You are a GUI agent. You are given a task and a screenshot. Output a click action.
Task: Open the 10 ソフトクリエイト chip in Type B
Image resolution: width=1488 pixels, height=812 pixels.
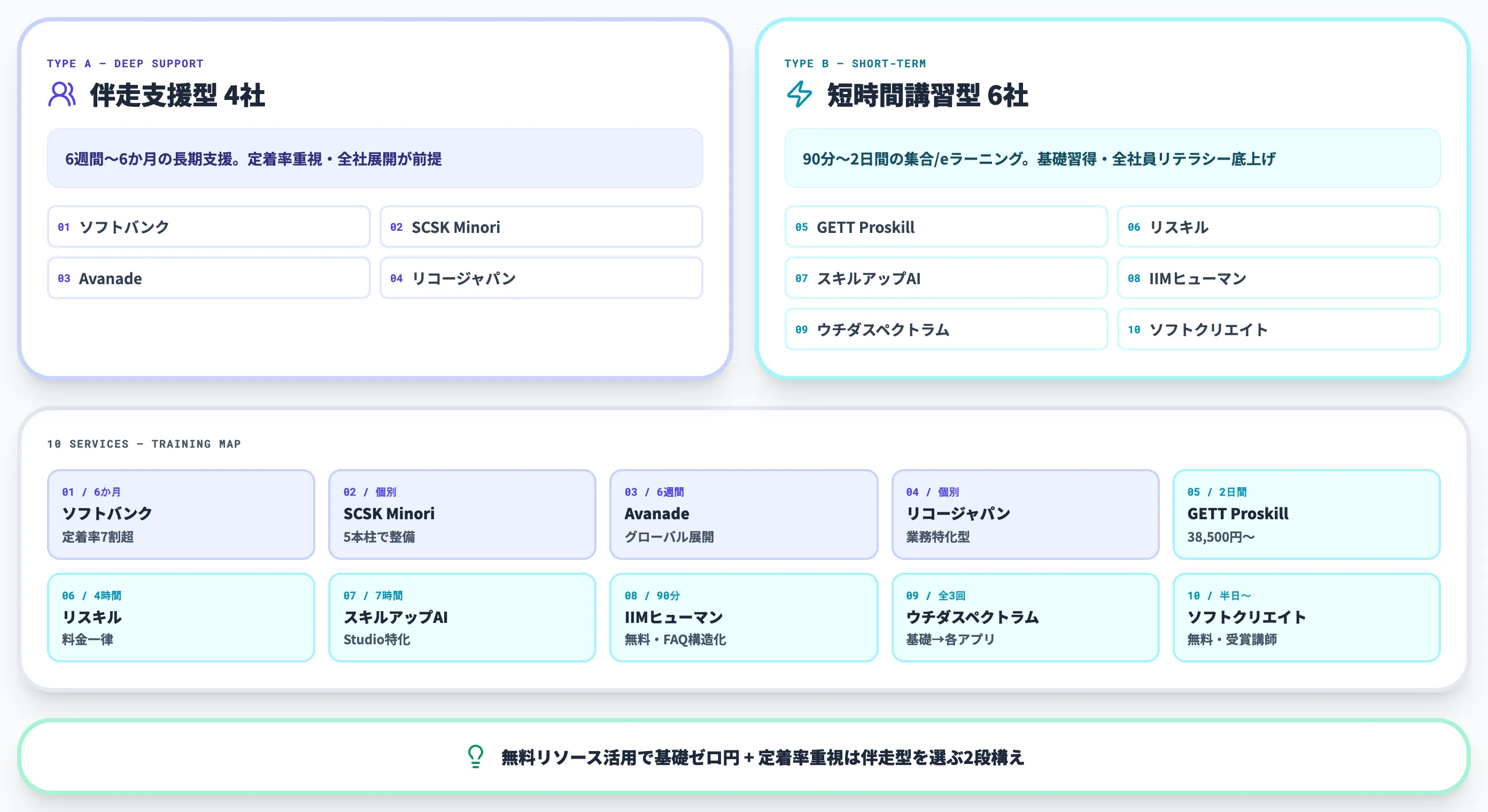point(1279,329)
